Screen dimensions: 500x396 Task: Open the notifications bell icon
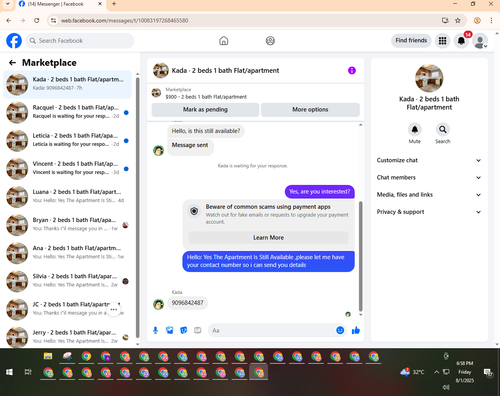pos(461,41)
